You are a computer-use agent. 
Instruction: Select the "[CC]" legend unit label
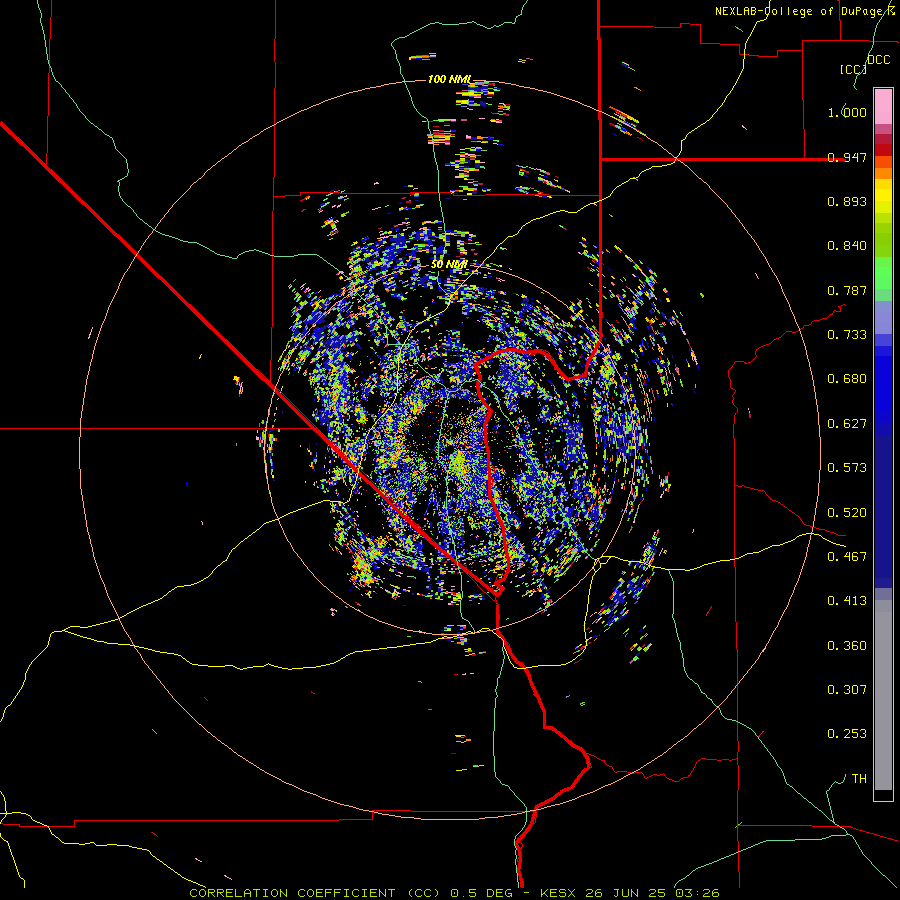point(853,69)
